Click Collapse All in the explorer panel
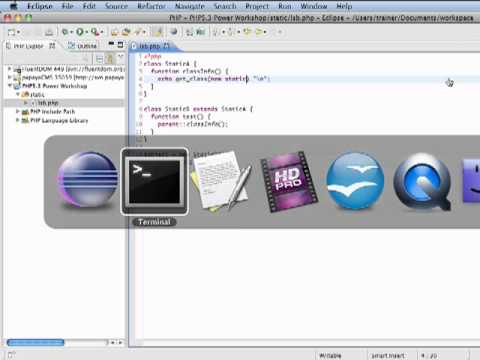This screenshot has width=480, height=360. [99, 59]
